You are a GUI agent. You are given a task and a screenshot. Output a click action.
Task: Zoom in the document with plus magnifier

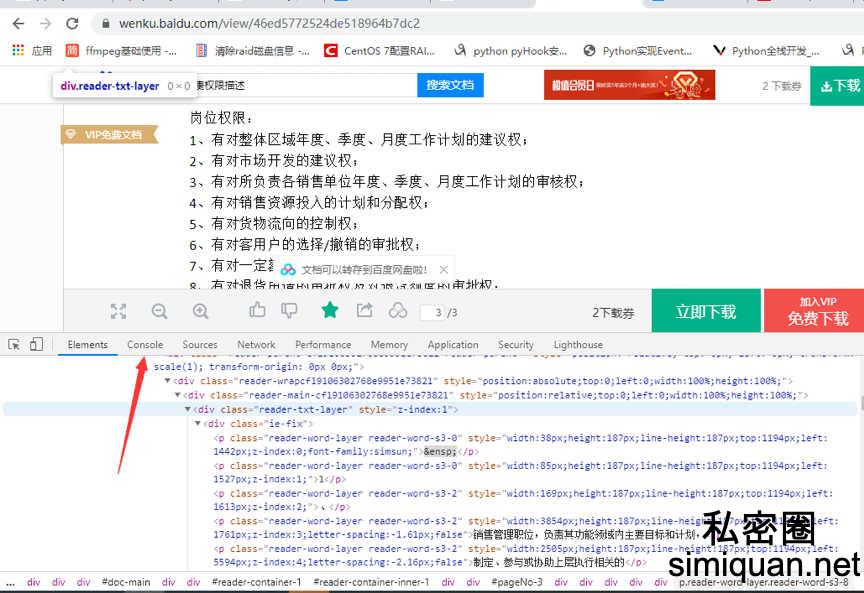point(200,311)
